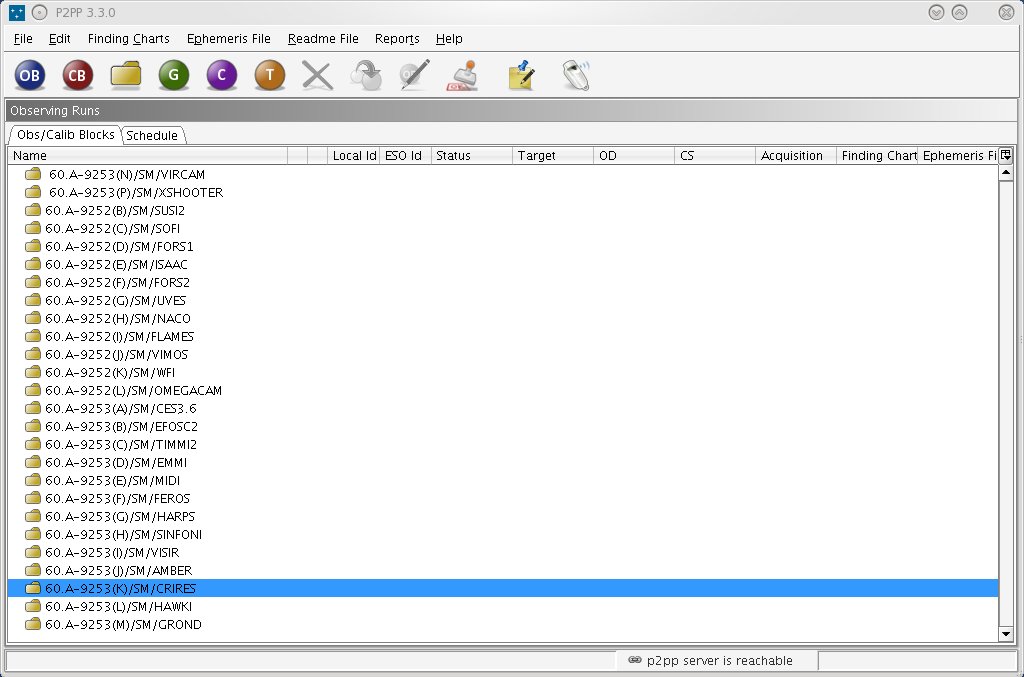Click scrollbar up arrow in runs list
The image size is (1024, 677).
click(x=1006, y=172)
